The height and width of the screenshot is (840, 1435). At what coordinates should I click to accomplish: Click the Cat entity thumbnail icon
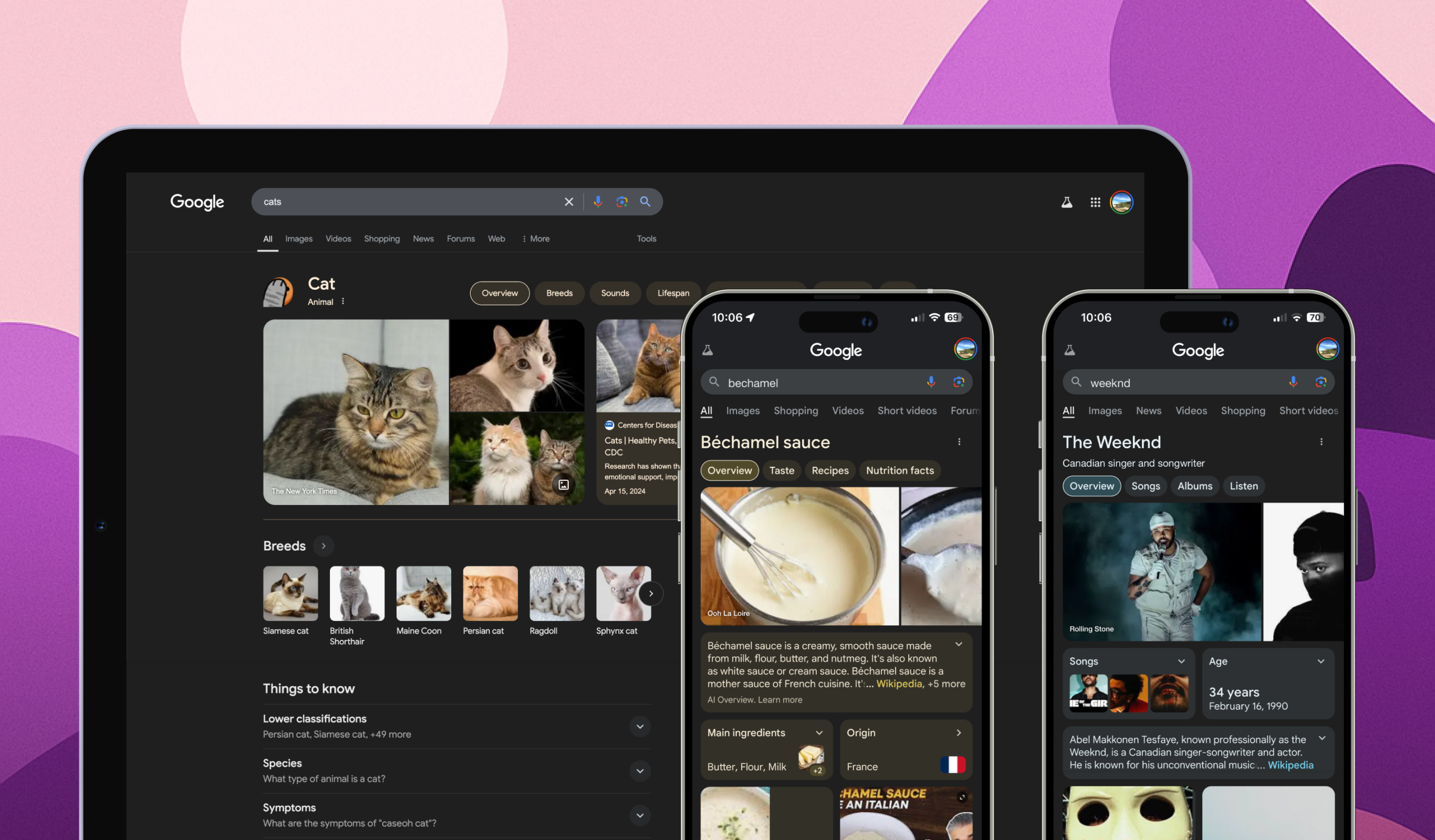click(x=278, y=292)
